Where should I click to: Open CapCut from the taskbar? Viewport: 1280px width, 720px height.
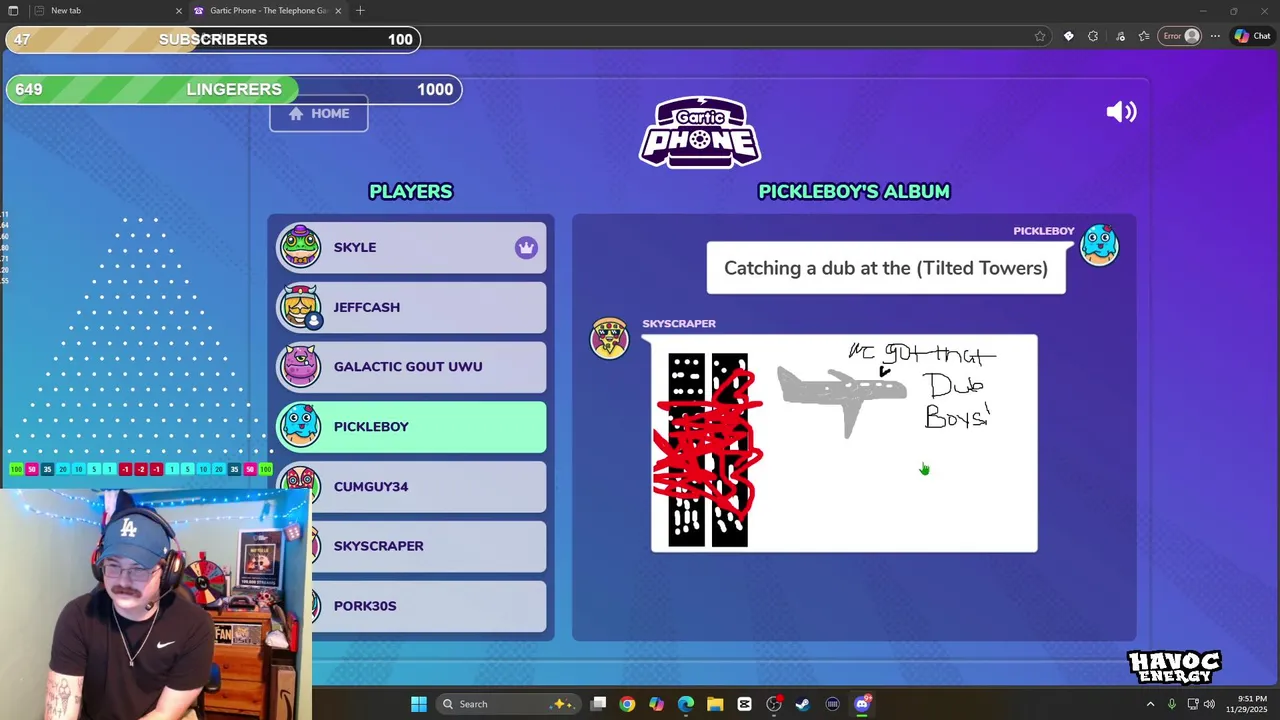point(744,704)
